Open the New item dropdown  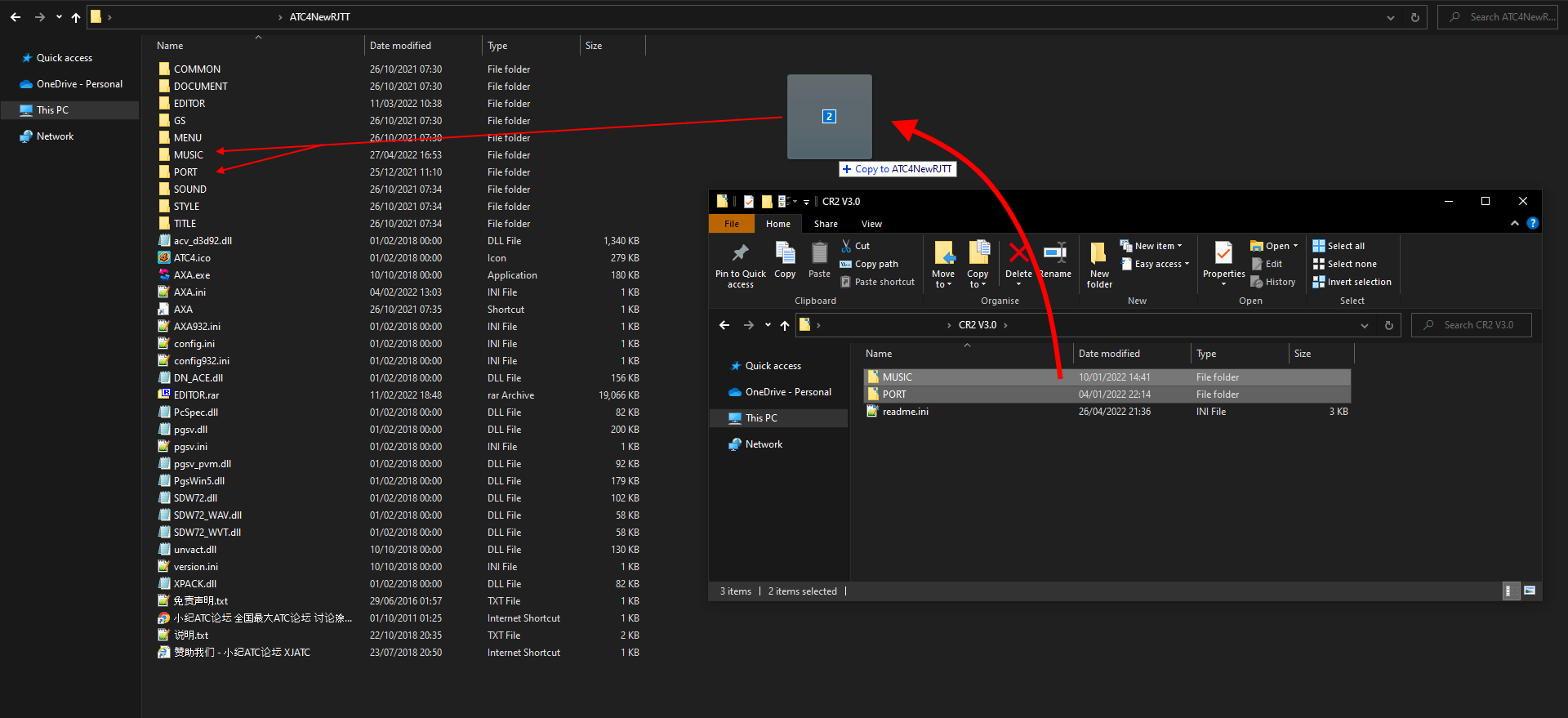[1151, 246]
